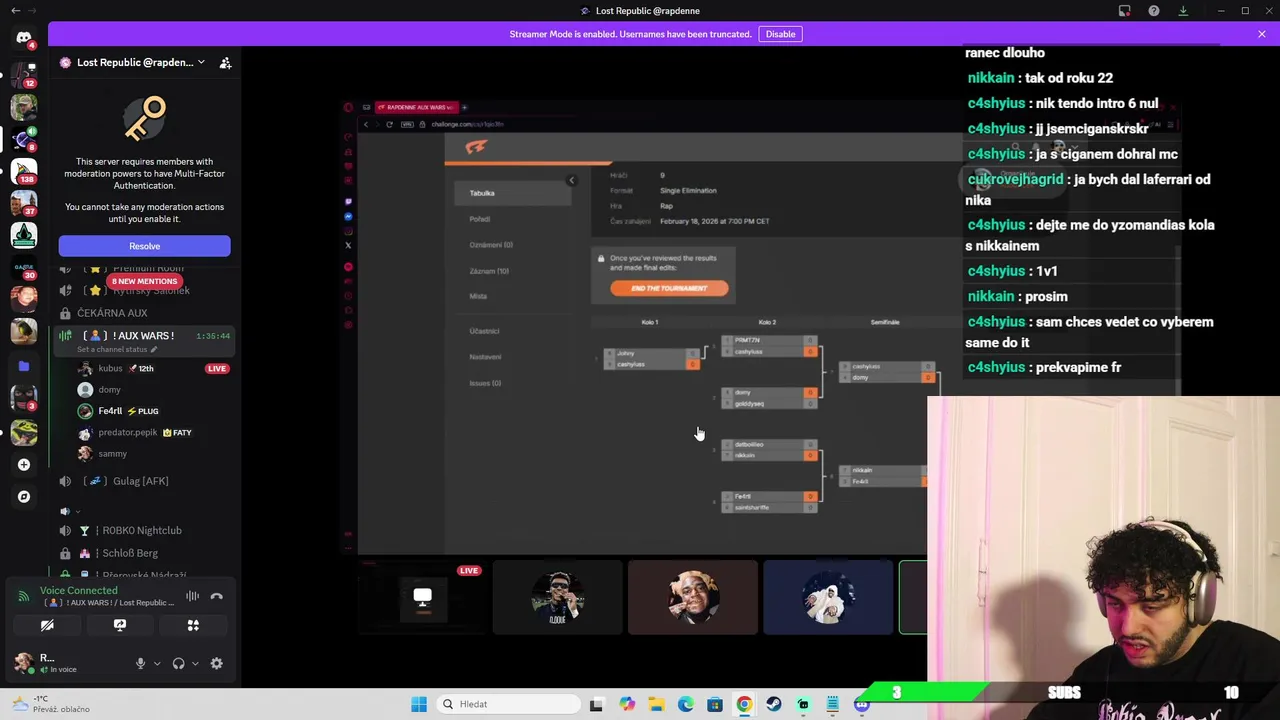Toggle screen share in voice panel
Image resolution: width=1280 pixels, height=720 pixels.
coord(120,625)
